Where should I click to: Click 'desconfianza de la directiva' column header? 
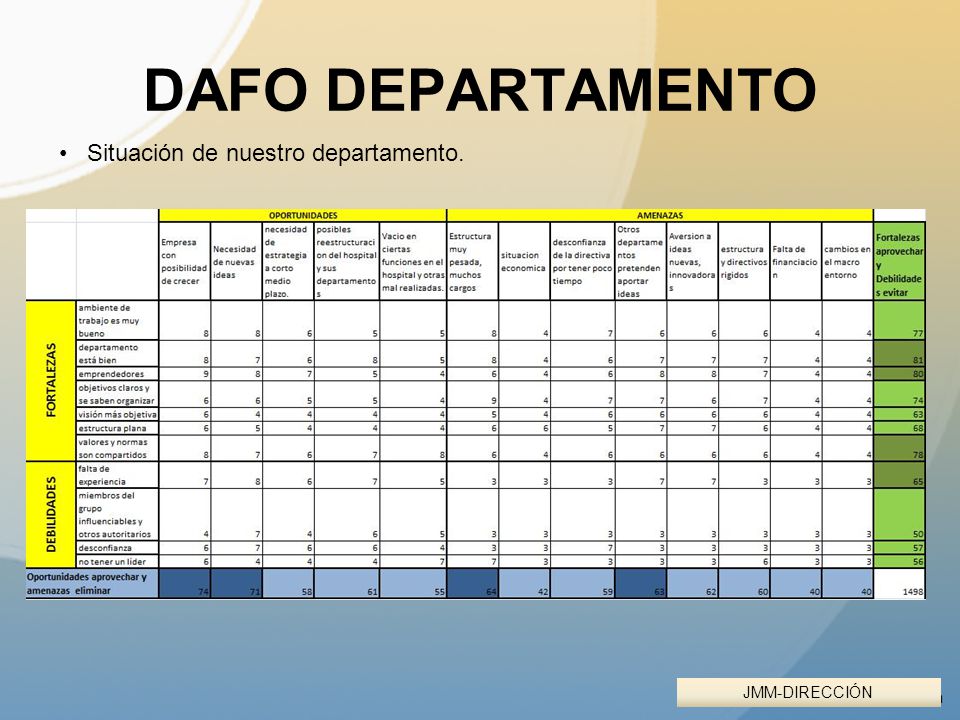[x=582, y=261]
